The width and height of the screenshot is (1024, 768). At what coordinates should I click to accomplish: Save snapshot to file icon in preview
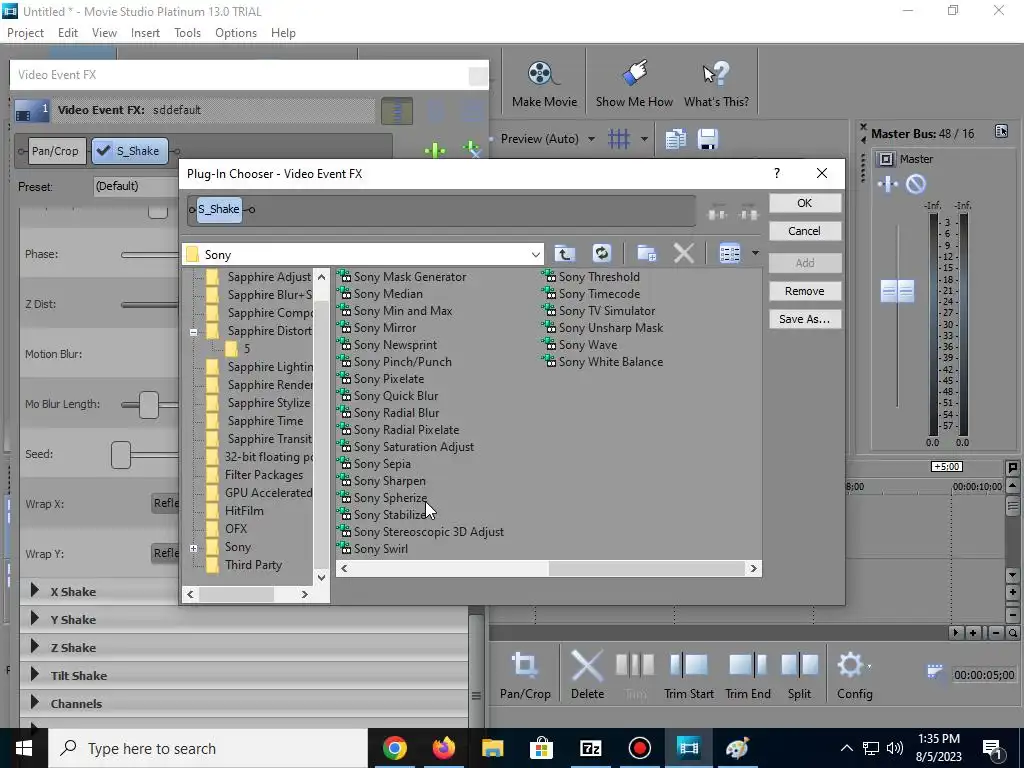click(x=708, y=138)
